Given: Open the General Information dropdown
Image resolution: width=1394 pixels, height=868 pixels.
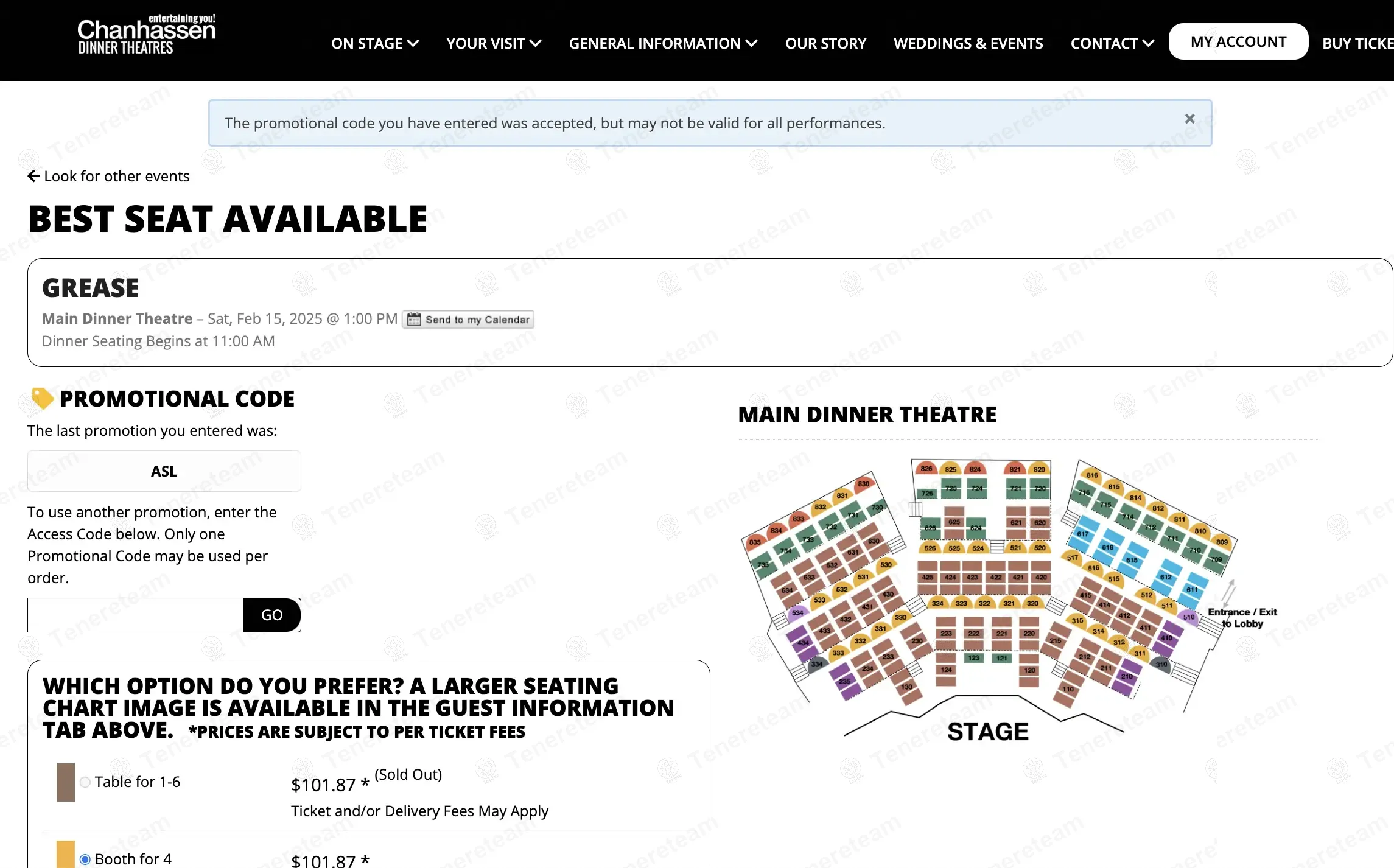Looking at the screenshot, I should pyautogui.click(x=663, y=44).
